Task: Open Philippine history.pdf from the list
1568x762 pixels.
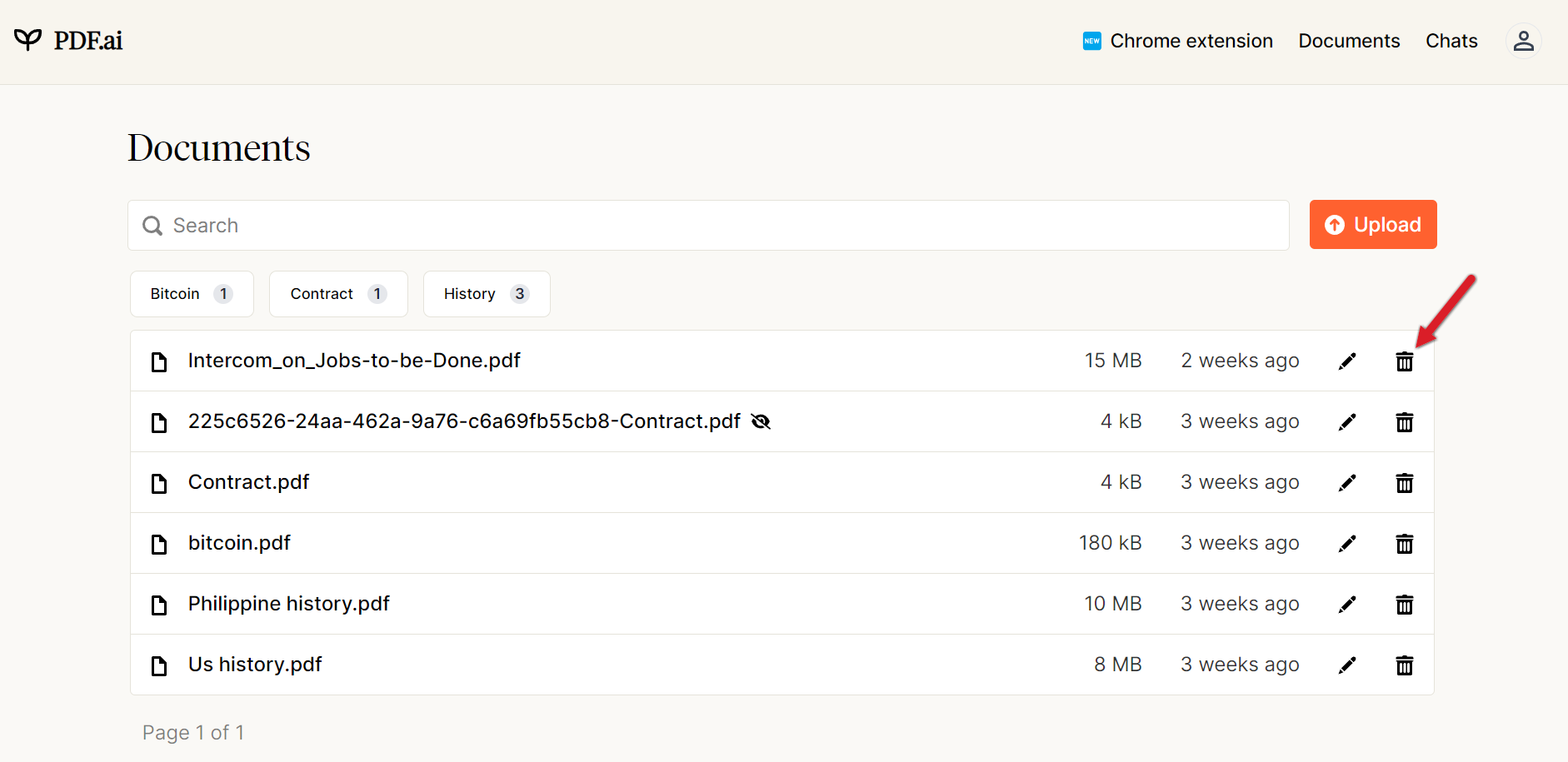Action: [x=288, y=604]
